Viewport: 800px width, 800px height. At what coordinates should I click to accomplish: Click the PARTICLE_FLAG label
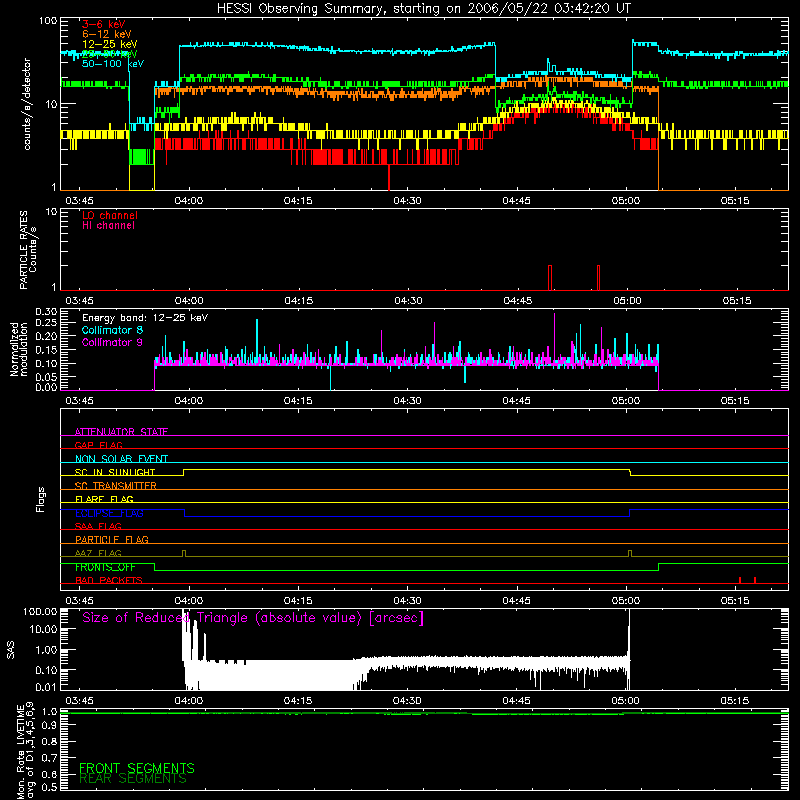click(x=112, y=540)
